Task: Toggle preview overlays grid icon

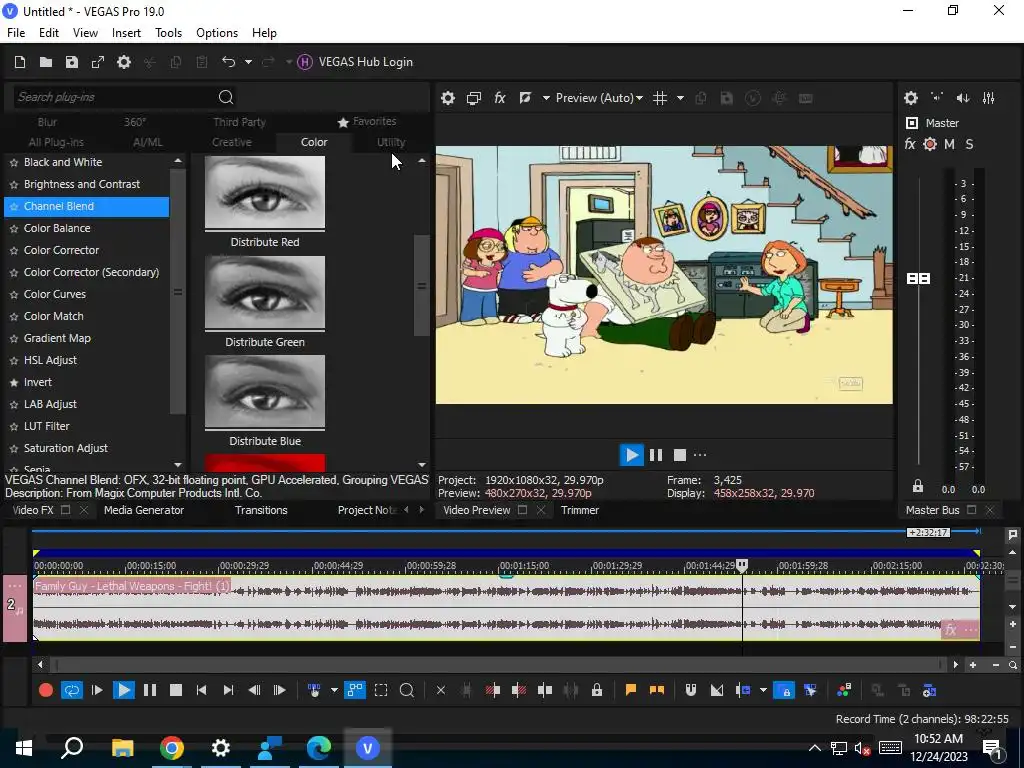Action: tap(660, 98)
